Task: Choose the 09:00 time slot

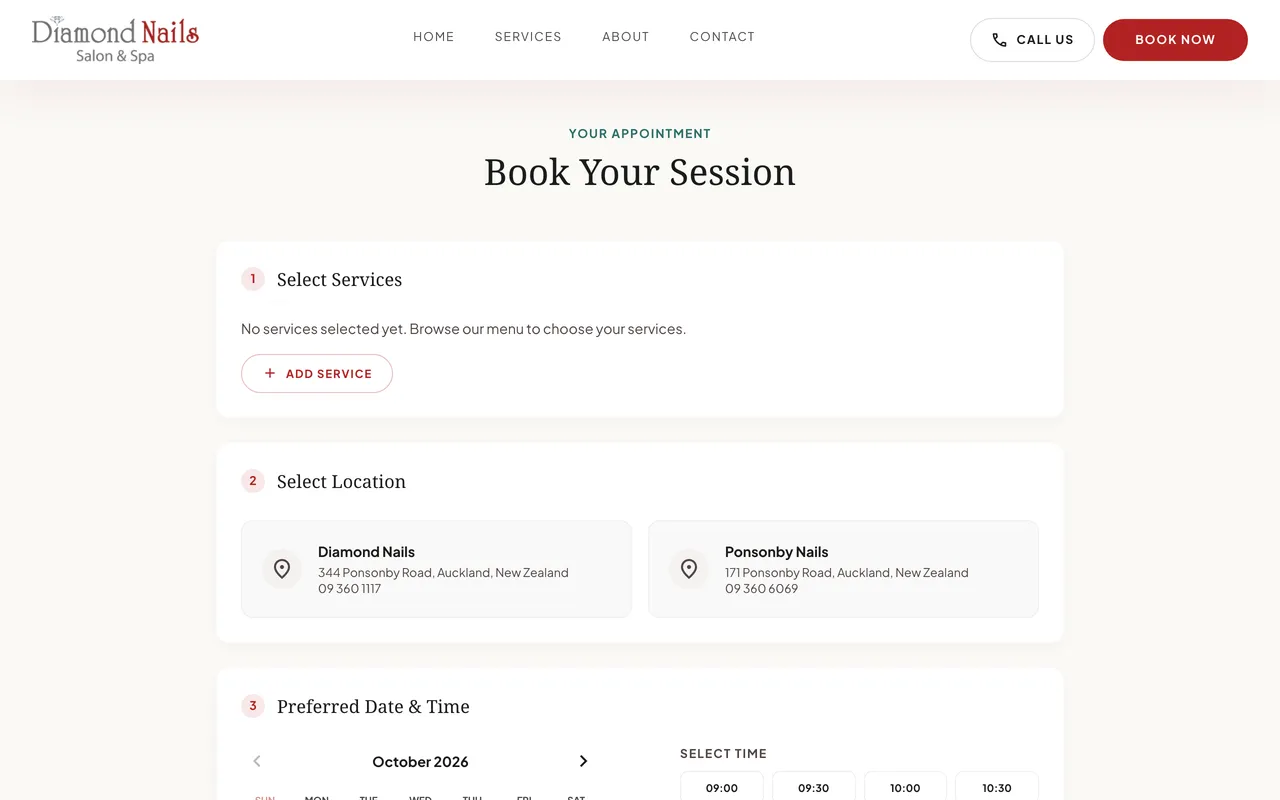Action: [722, 786]
